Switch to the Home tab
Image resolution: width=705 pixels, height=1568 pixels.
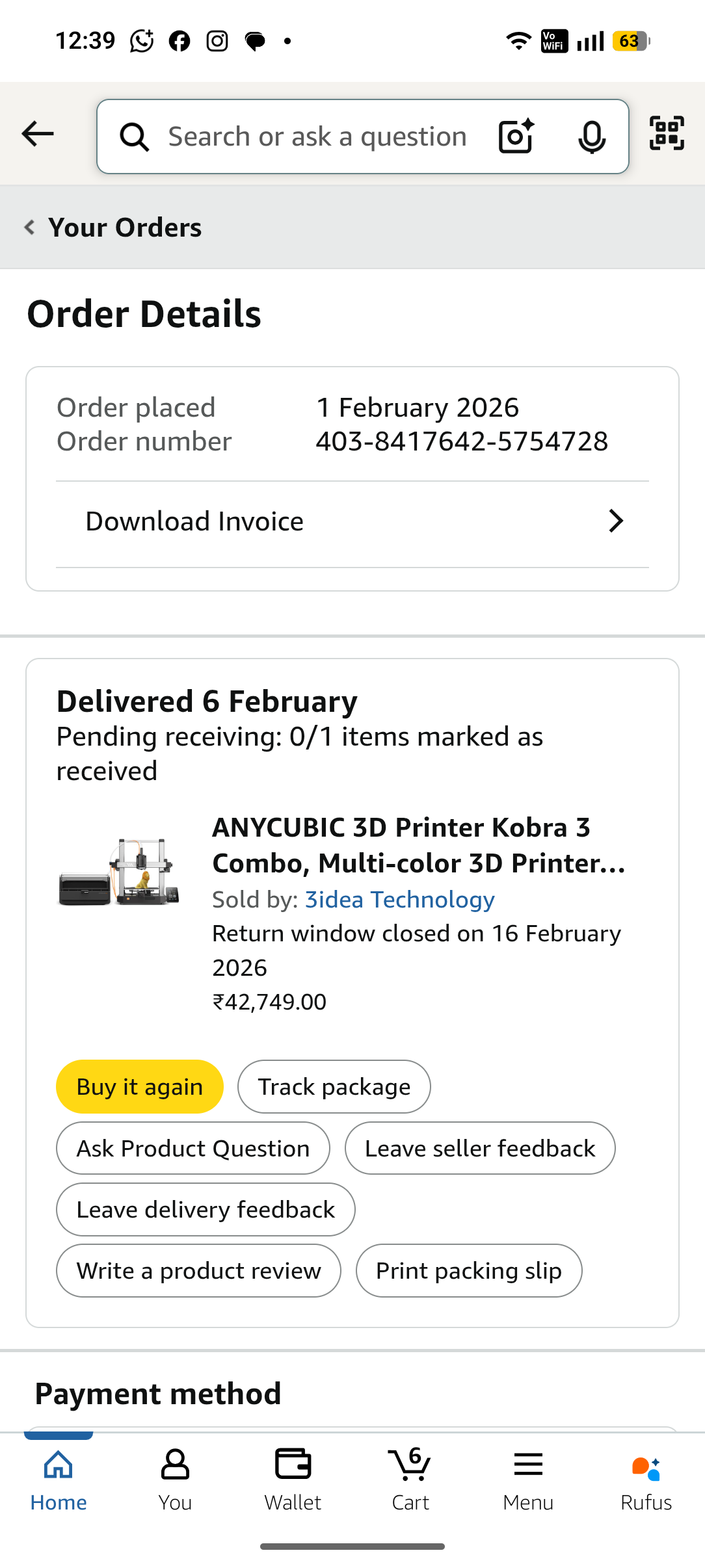coord(59,1480)
